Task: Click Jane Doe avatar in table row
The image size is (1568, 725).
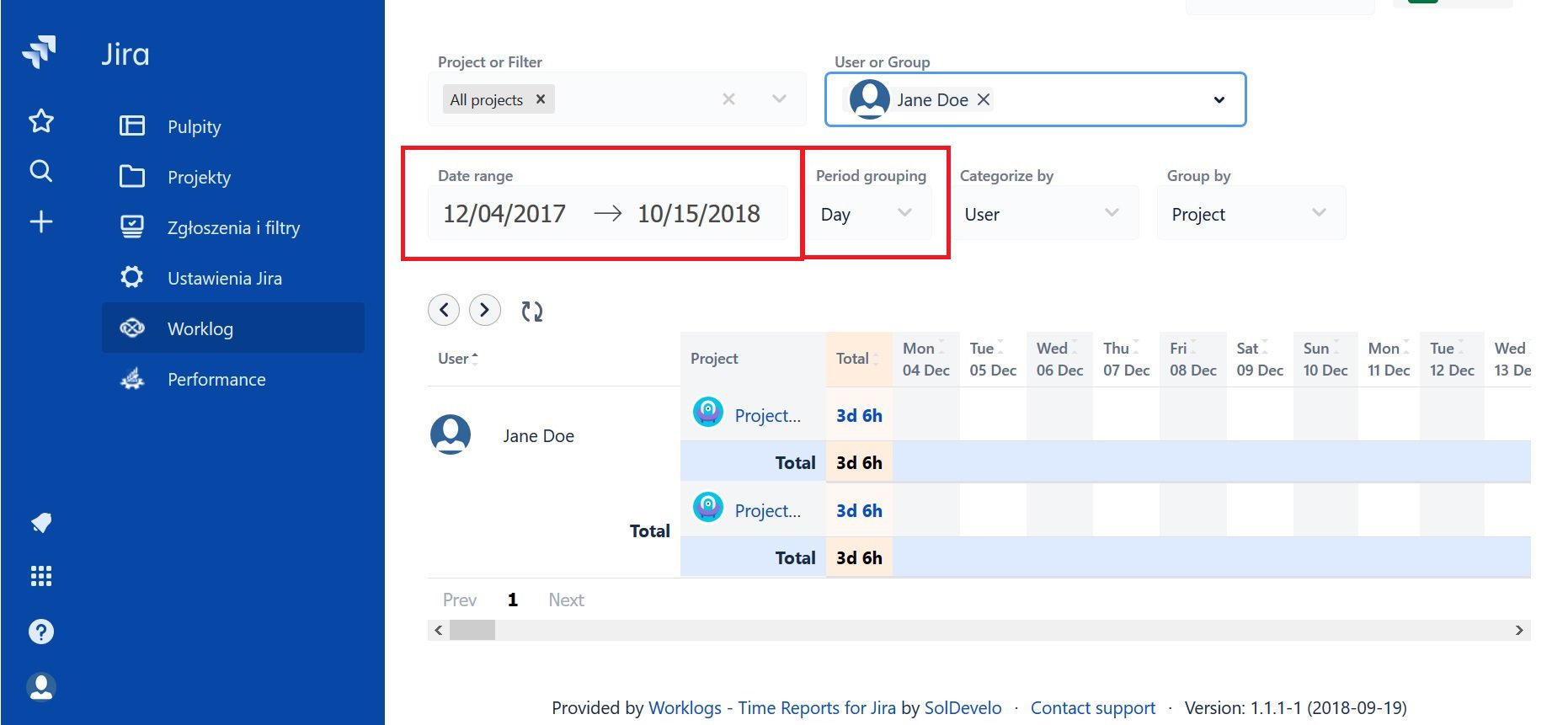Action: pos(451,434)
